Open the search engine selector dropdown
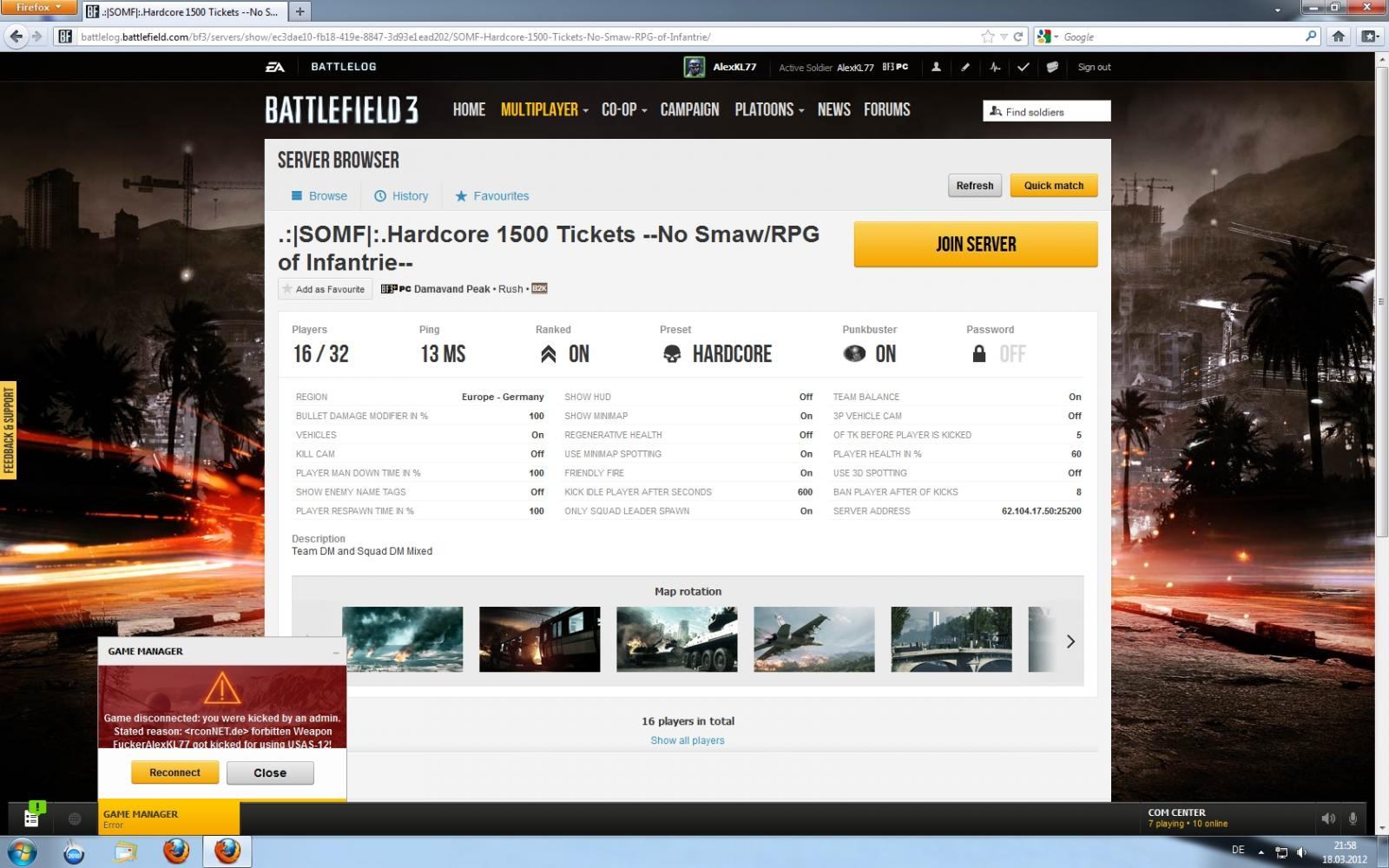This screenshot has height=868, width=1389. click(x=1048, y=36)
